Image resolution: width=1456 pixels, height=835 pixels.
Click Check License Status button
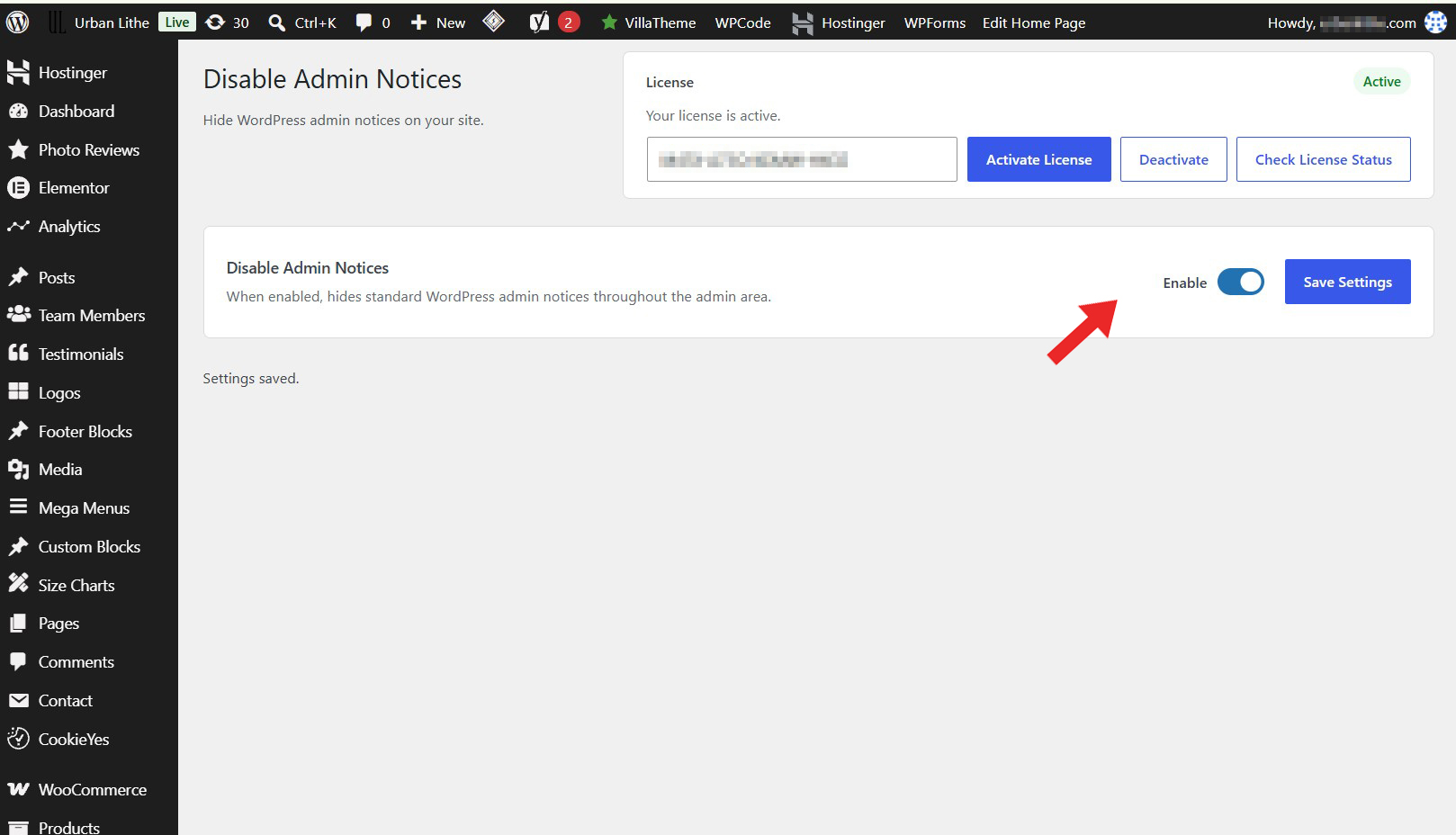(x=1323, y=159)
